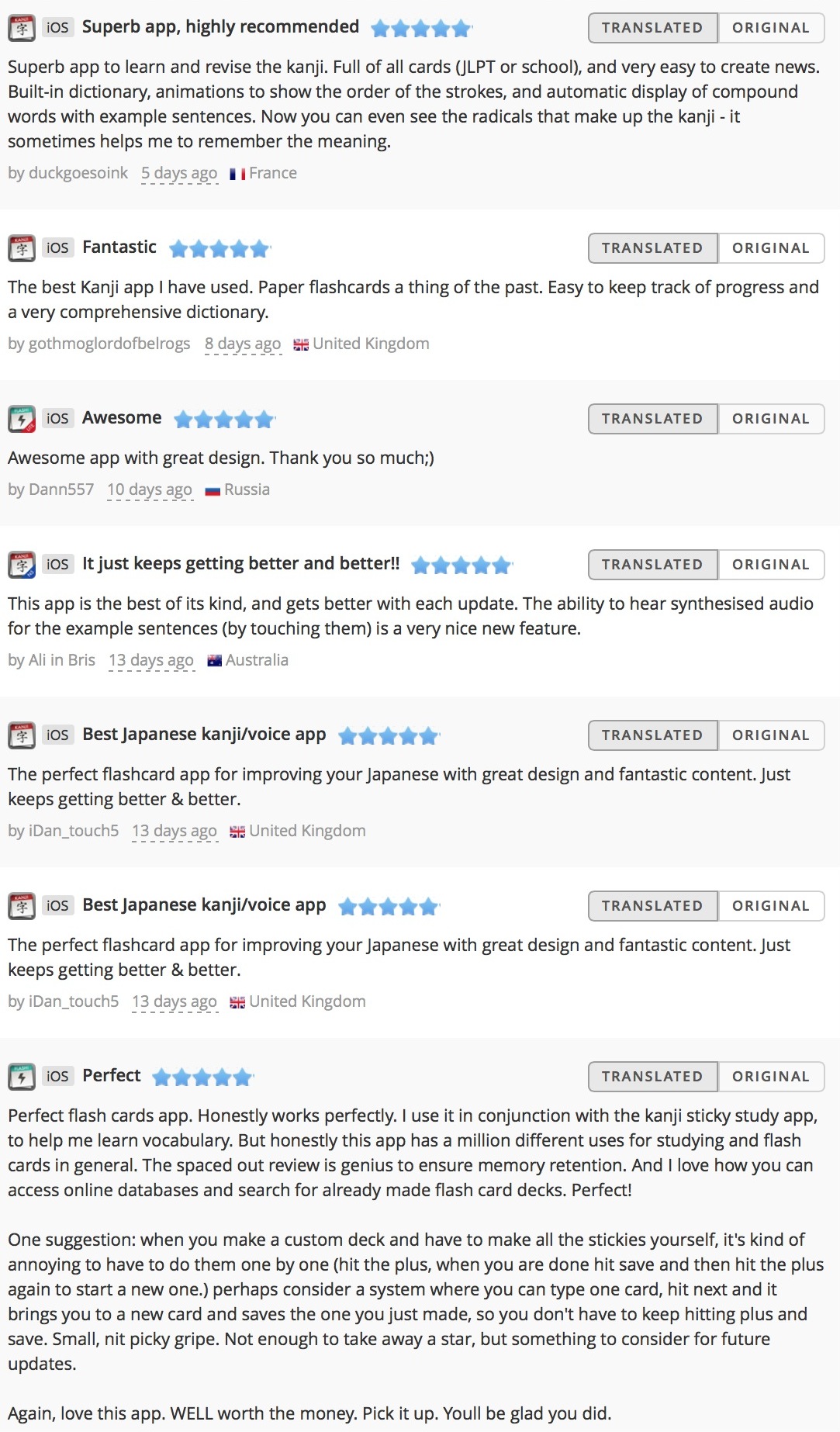This screenshot has width=840, height=1432.
Task: Click the Australia flag icon
Action: 215,661
